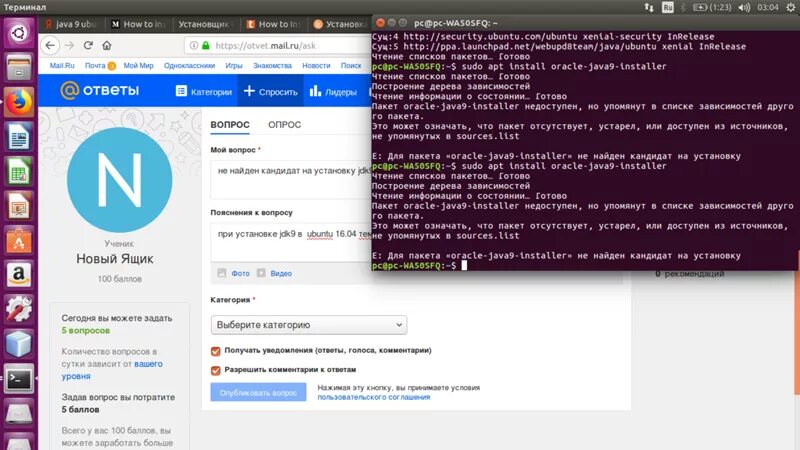Open пользовательского соглашения link

coord(373,397)
